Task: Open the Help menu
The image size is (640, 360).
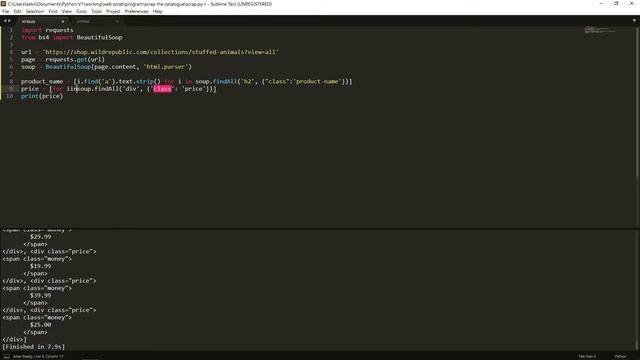Action: pos(158,11)
